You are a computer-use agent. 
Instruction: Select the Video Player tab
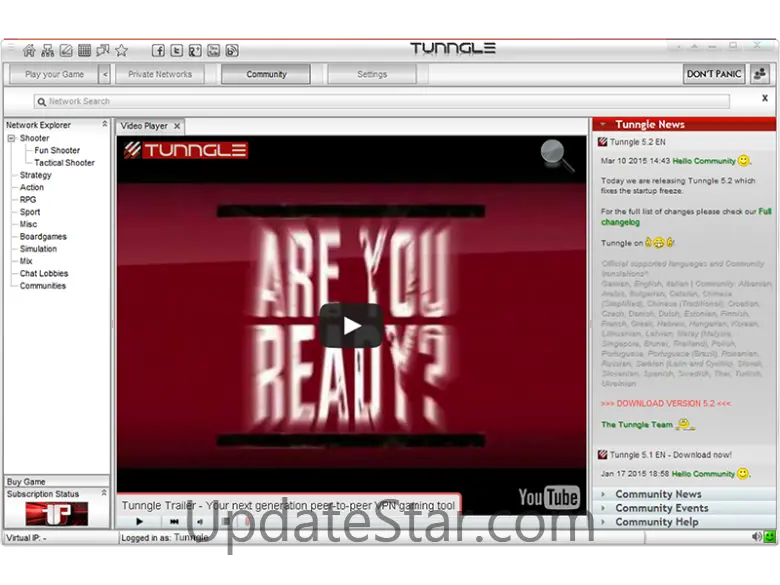click(144, 126)
